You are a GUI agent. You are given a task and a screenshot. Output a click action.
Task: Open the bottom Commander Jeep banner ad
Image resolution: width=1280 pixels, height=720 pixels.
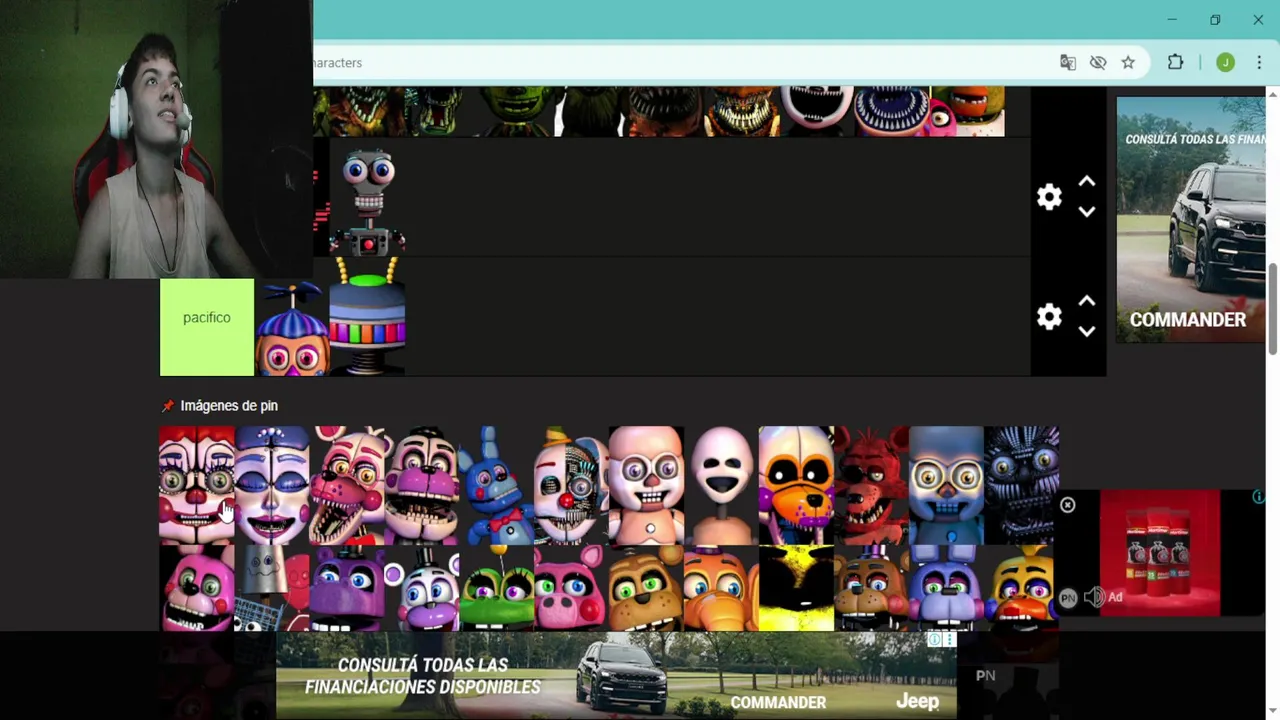[x=616, y=675]
